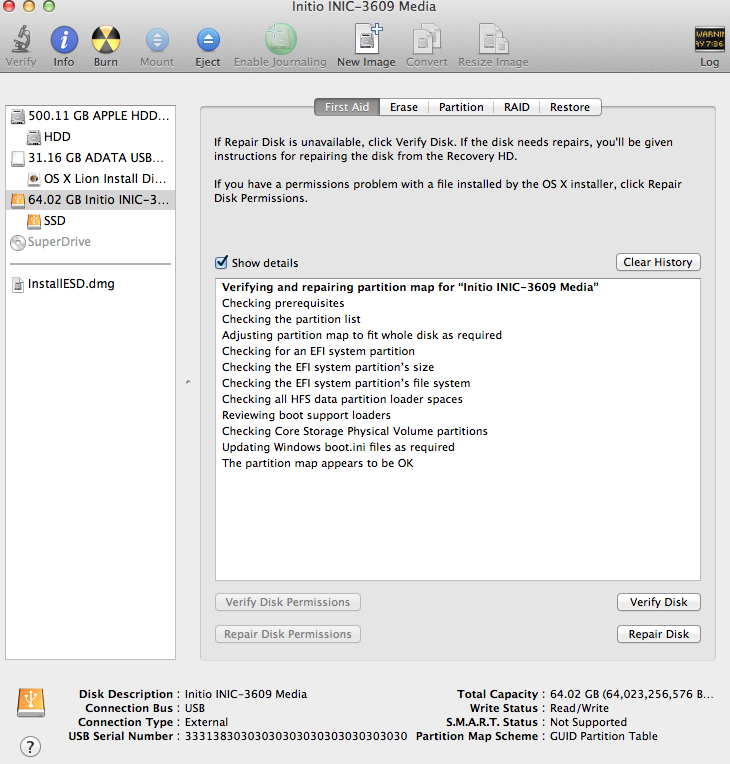This screenshot has width=730, height=764.
Task: Click the Verify microscope toolbar icon
Action: point(21,40)
